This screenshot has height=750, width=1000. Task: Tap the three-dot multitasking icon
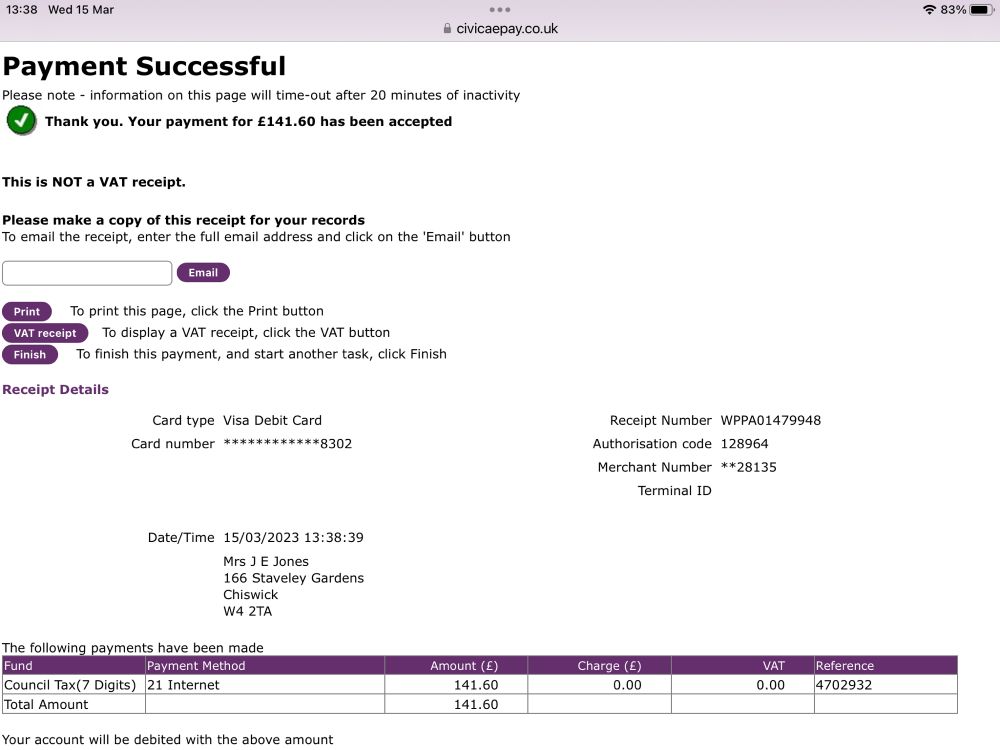pos(500,10)
